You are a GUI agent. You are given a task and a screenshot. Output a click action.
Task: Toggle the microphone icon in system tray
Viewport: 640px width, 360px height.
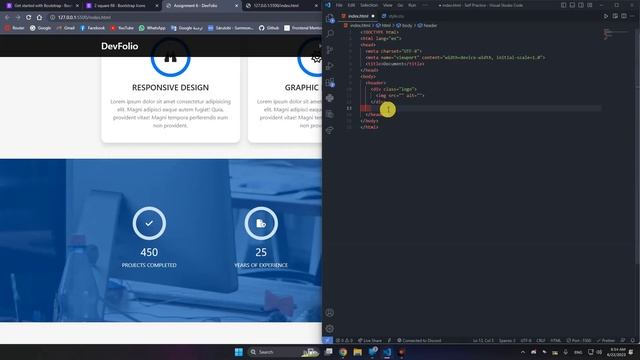coord(565,352)
